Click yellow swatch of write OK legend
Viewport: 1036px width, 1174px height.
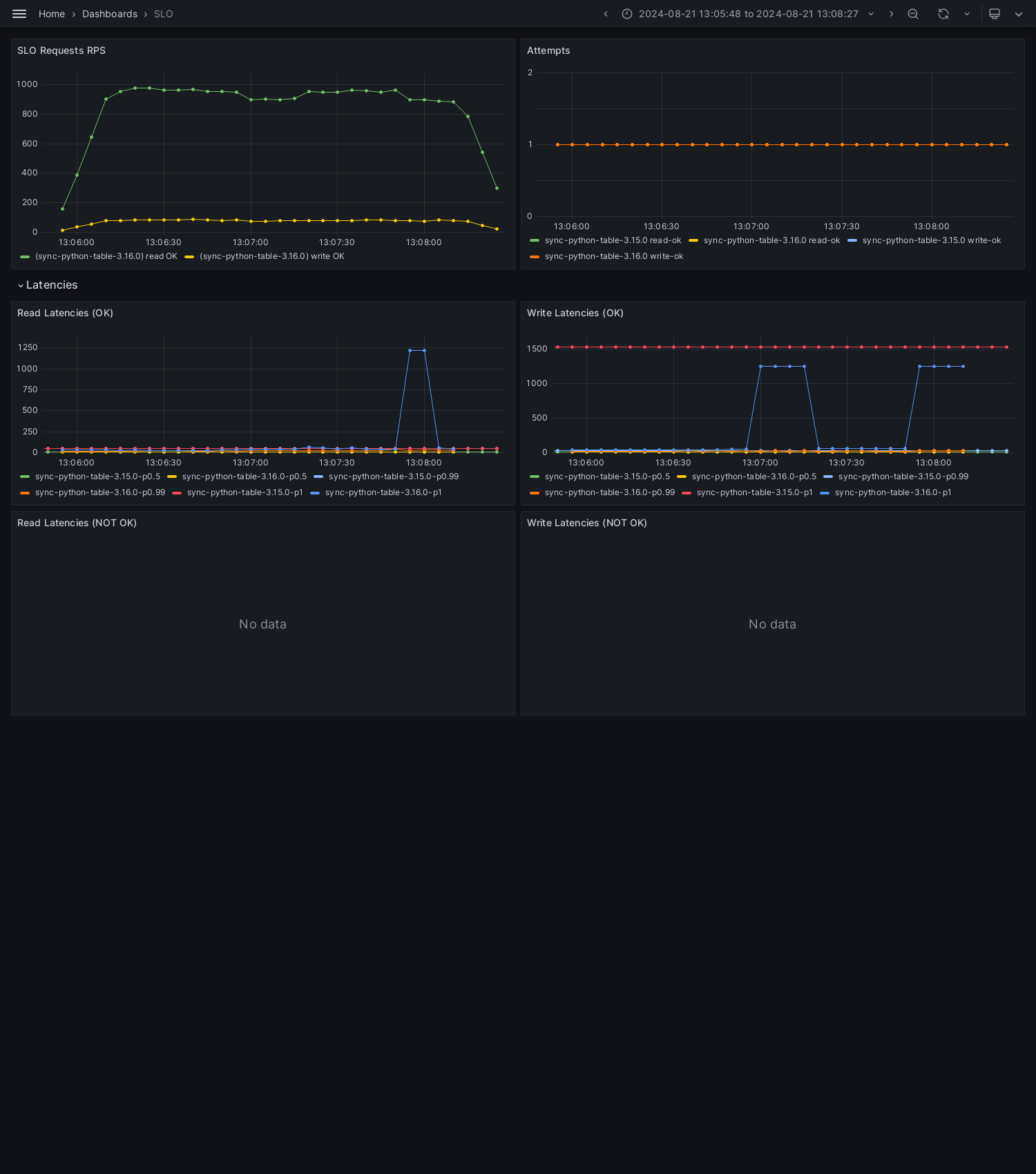189,256
